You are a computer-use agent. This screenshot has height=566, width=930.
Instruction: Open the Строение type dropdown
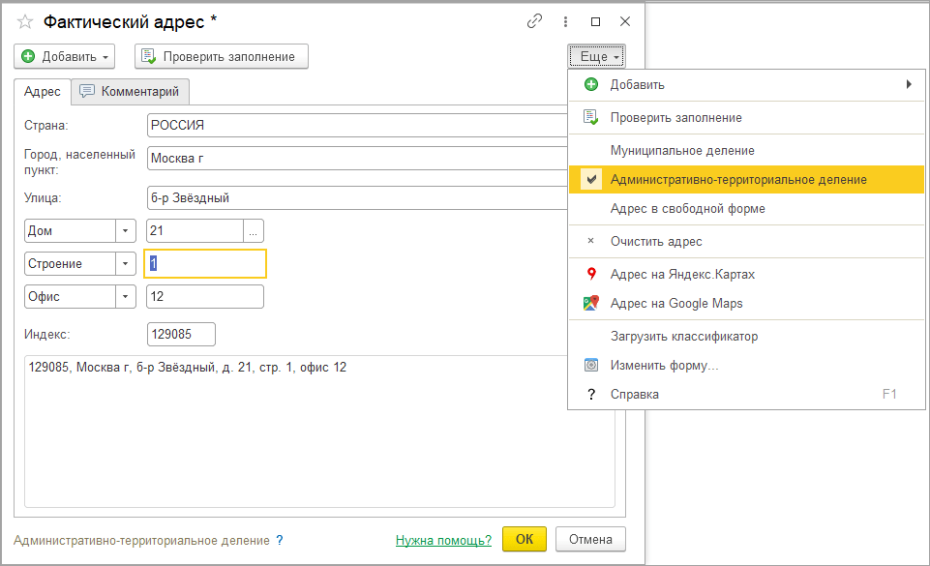(x=125, y=263)
